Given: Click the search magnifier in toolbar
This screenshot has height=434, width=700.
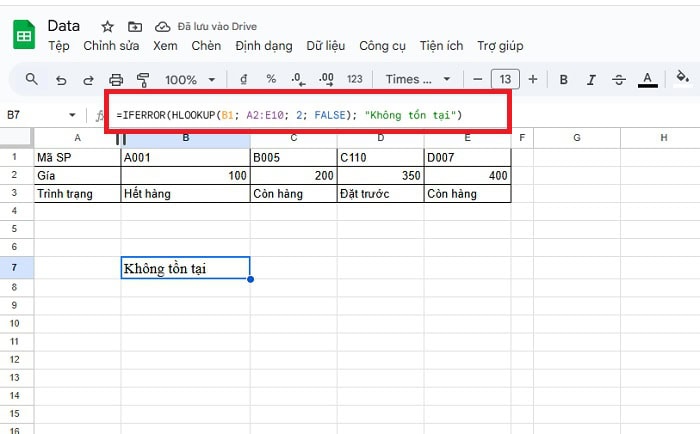Looking at the screenshot, I should tap(32, 79).
